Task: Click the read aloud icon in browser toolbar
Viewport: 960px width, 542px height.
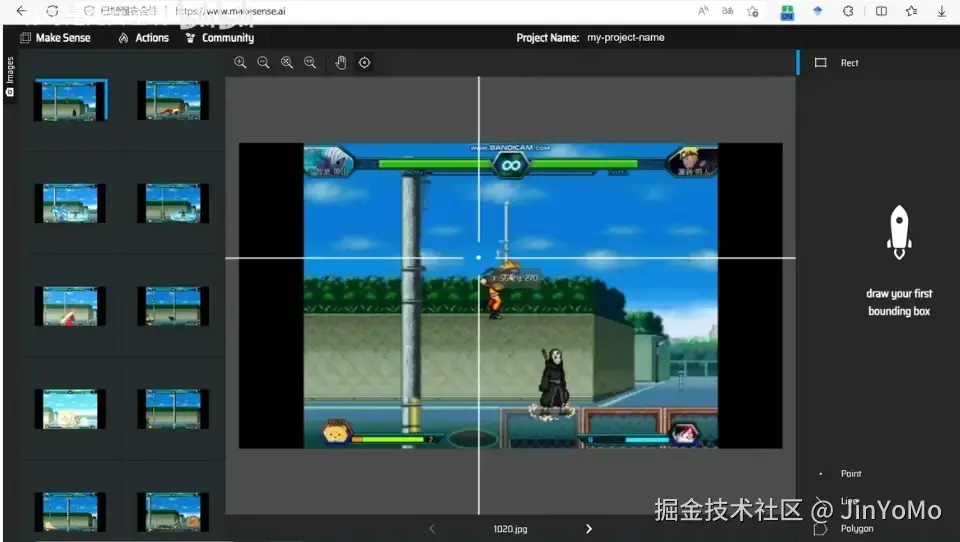Action: click(703, 10)
